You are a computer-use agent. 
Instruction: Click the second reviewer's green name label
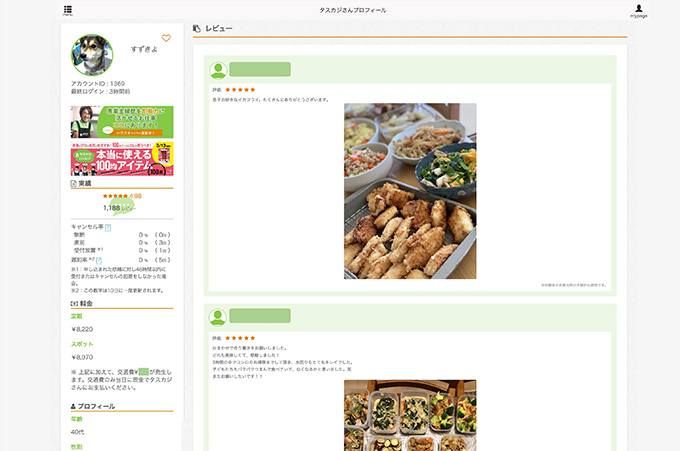tap(260, 317)
